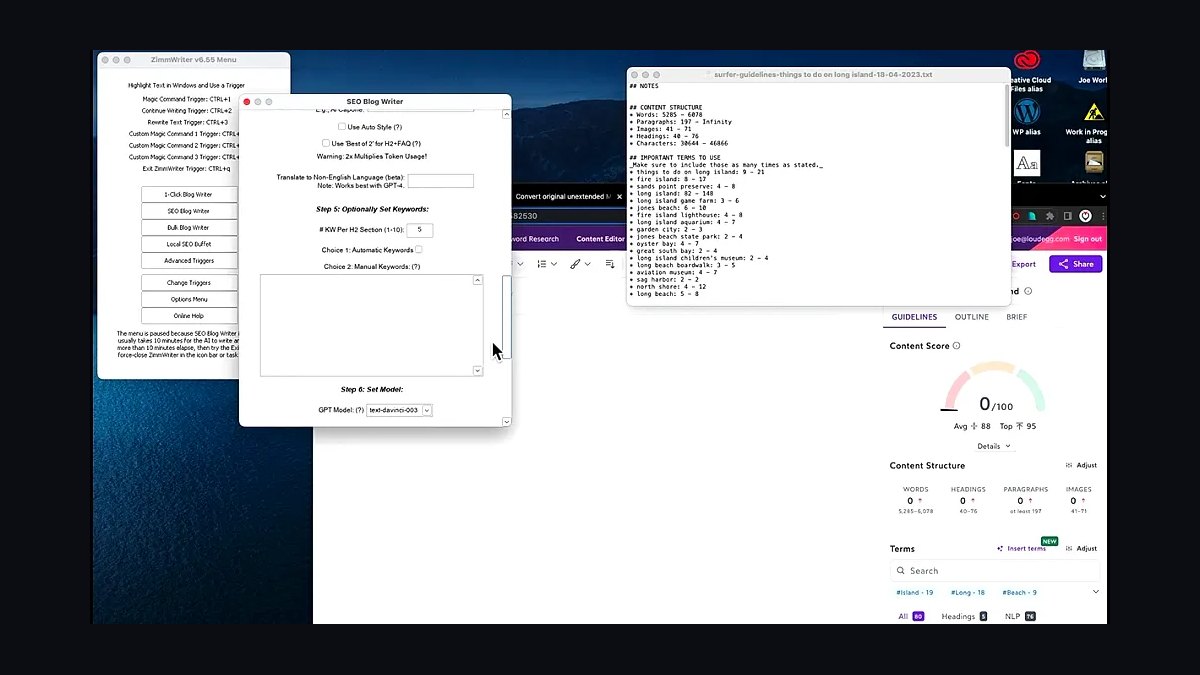Click the Sign out link
The width and height of the screenshot is (1200, 675).
tap(1087, 239)
